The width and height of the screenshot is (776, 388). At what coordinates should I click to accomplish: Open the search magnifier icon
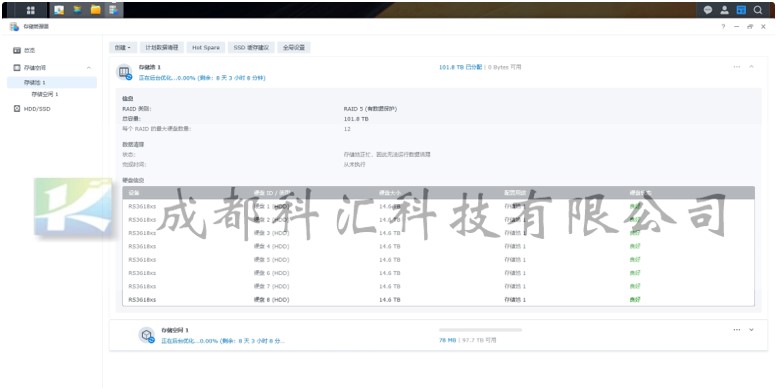pos(758,10)
